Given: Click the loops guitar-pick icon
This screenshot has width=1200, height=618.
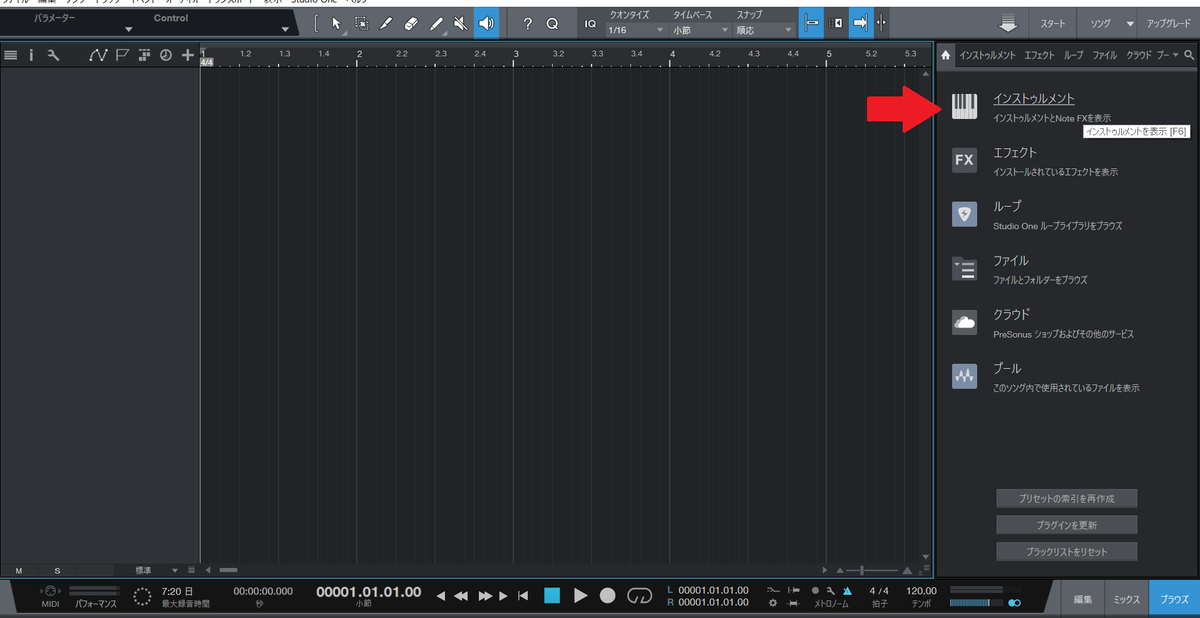Looking at the screenshot, I should [x=964, y=214].
